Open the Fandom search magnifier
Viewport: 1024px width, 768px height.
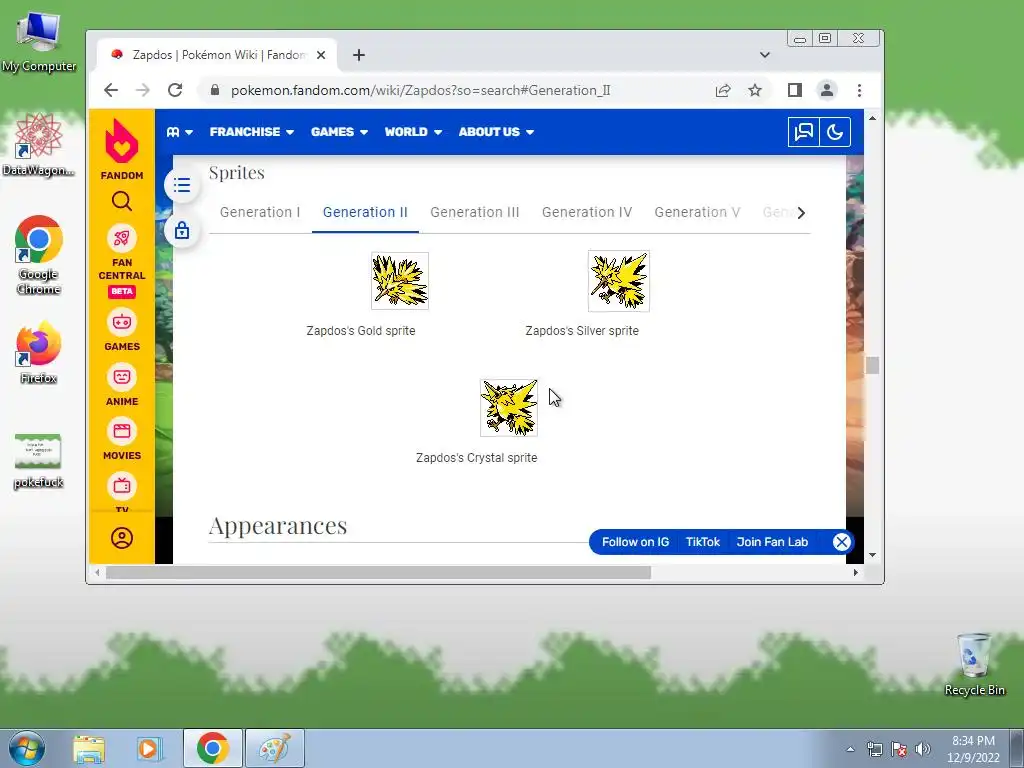pos(121,201)
